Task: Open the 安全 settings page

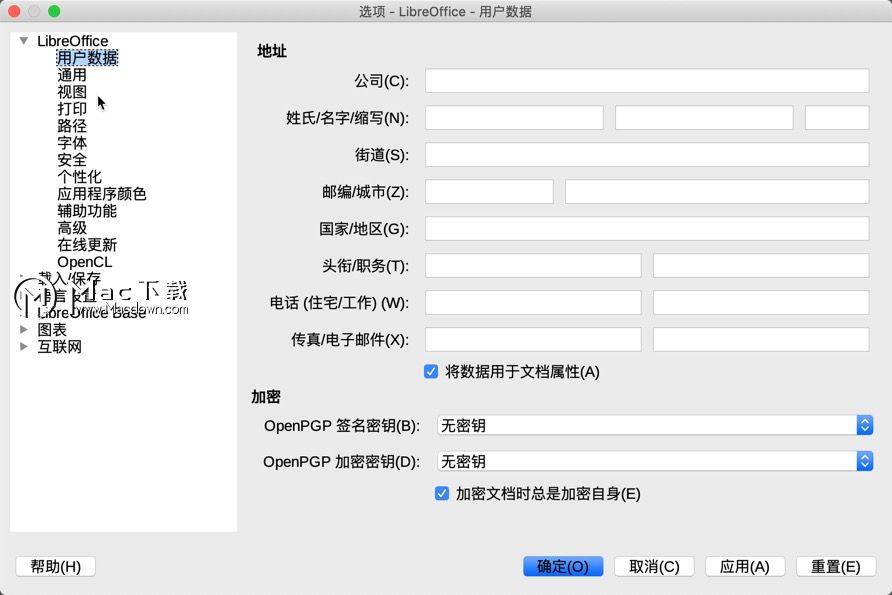Action: (x=72, y=160)
